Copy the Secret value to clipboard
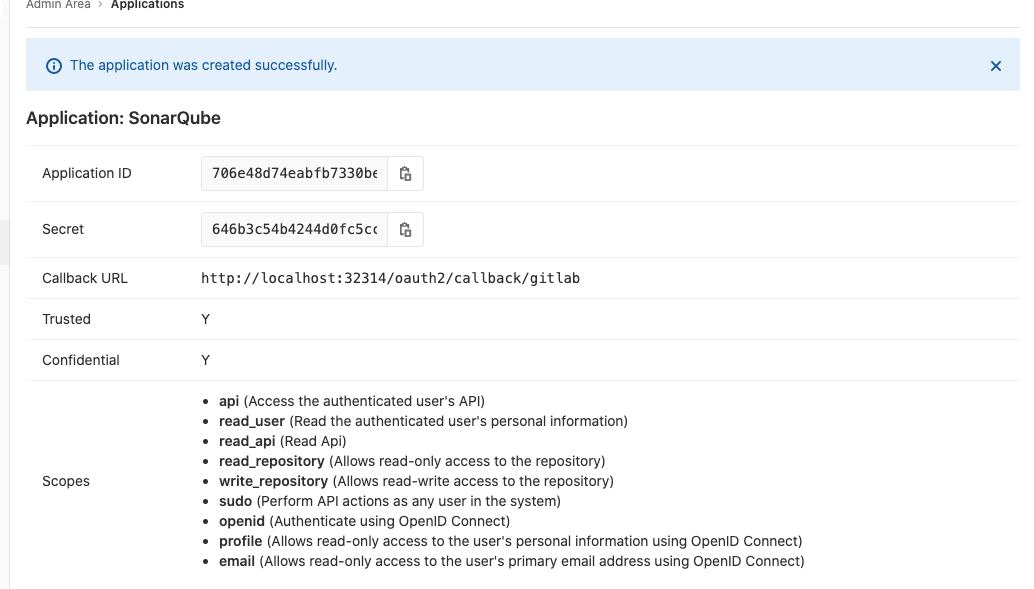Image resolution: width=1034 pixels, height=589 pixels. [x=405, y=229]
